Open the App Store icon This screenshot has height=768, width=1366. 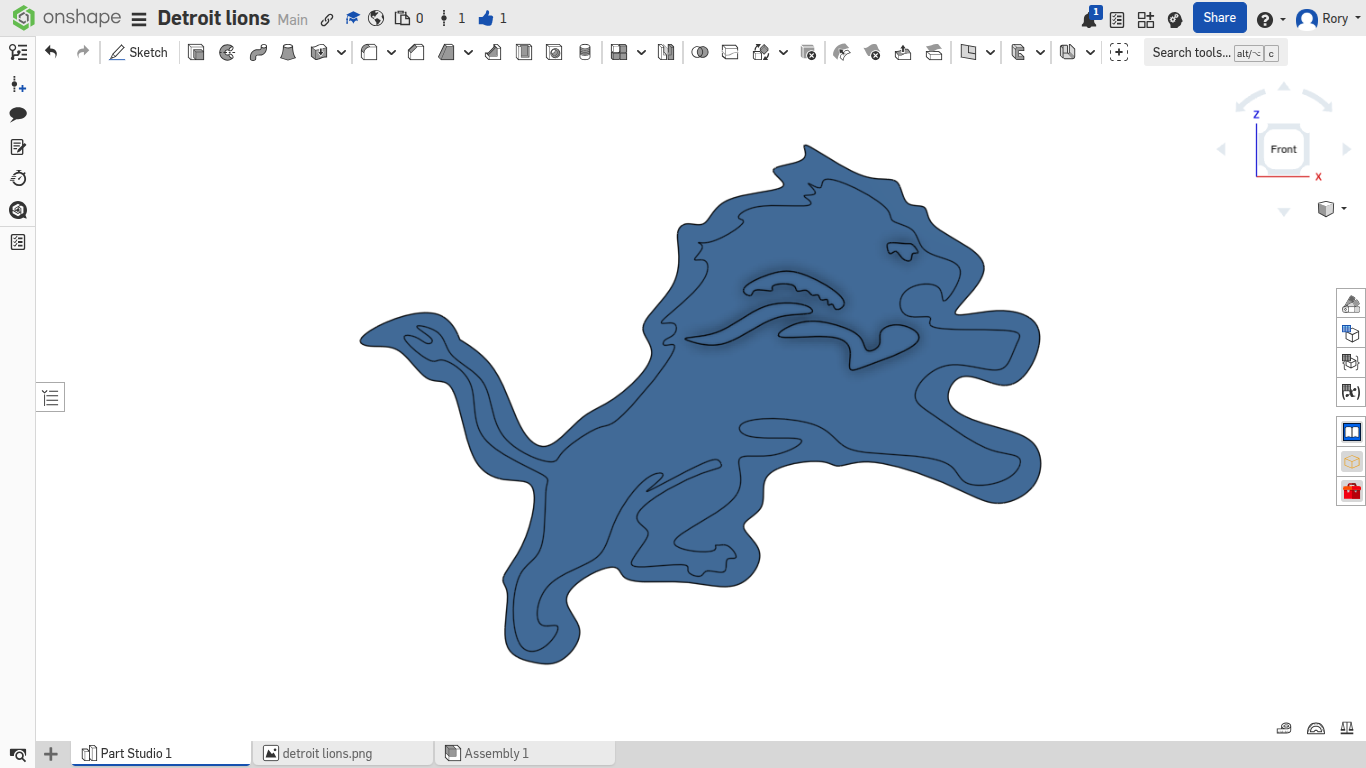1146,19
